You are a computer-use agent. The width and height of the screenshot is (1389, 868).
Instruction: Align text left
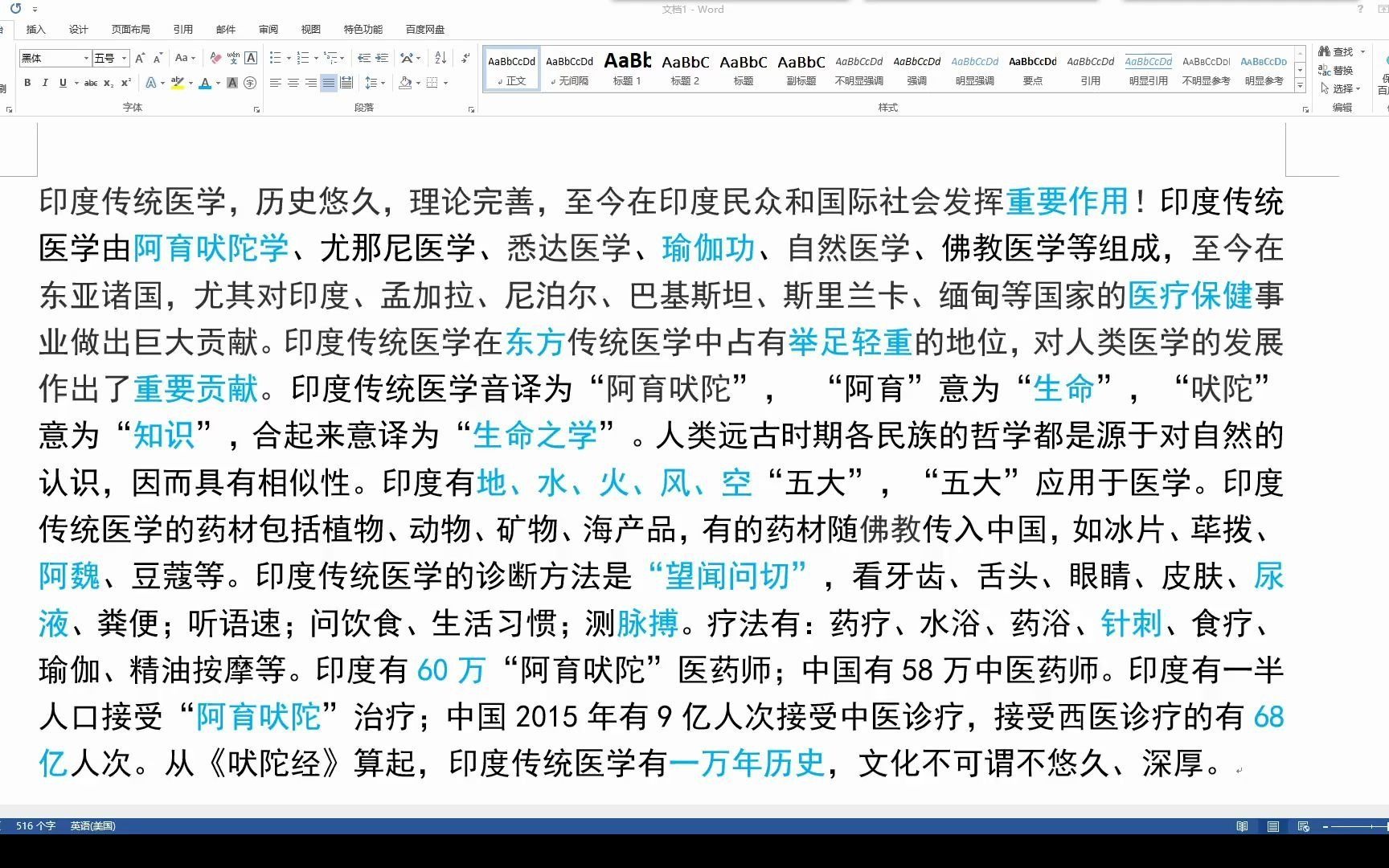[x=276, y=83]
